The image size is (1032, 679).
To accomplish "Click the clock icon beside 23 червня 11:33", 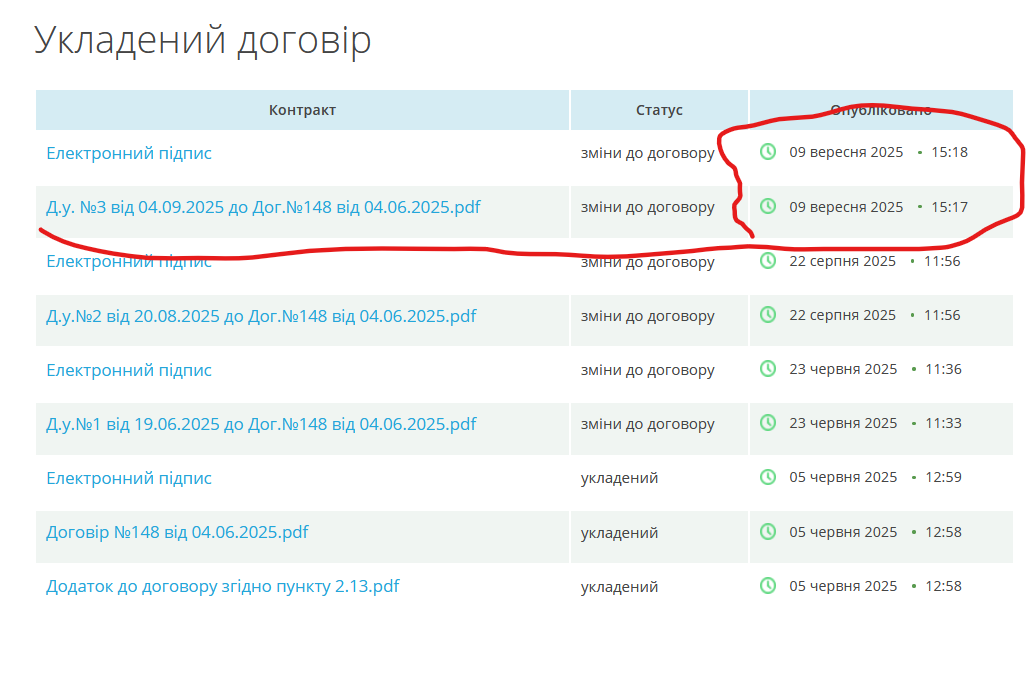I will pyautogui.click(x=768, y=423).
